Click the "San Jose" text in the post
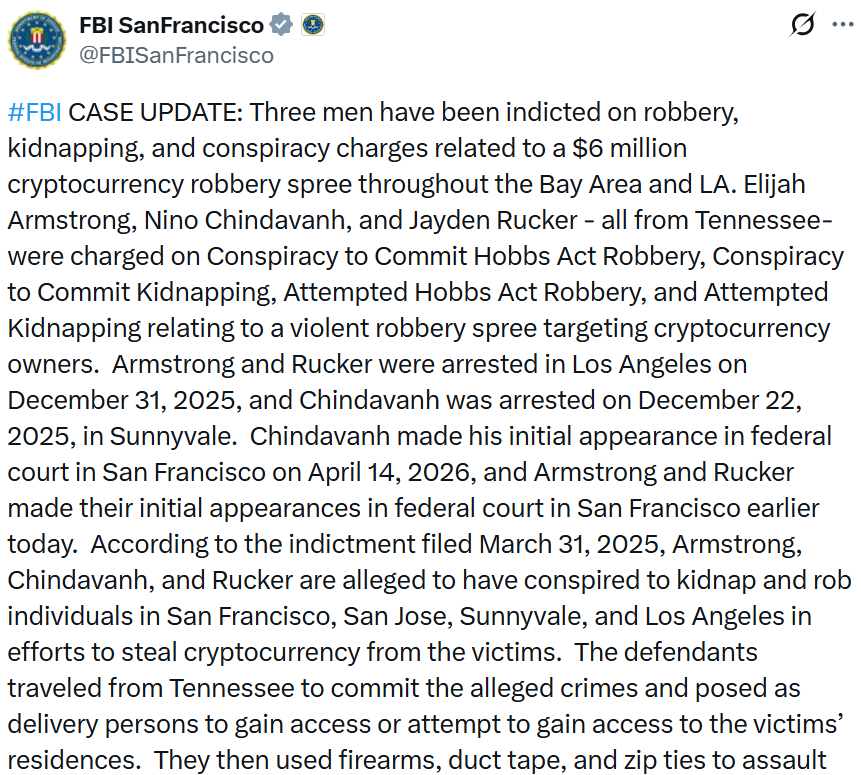The image size is (861, 775). pyautogui.click(x=398, y=616)
